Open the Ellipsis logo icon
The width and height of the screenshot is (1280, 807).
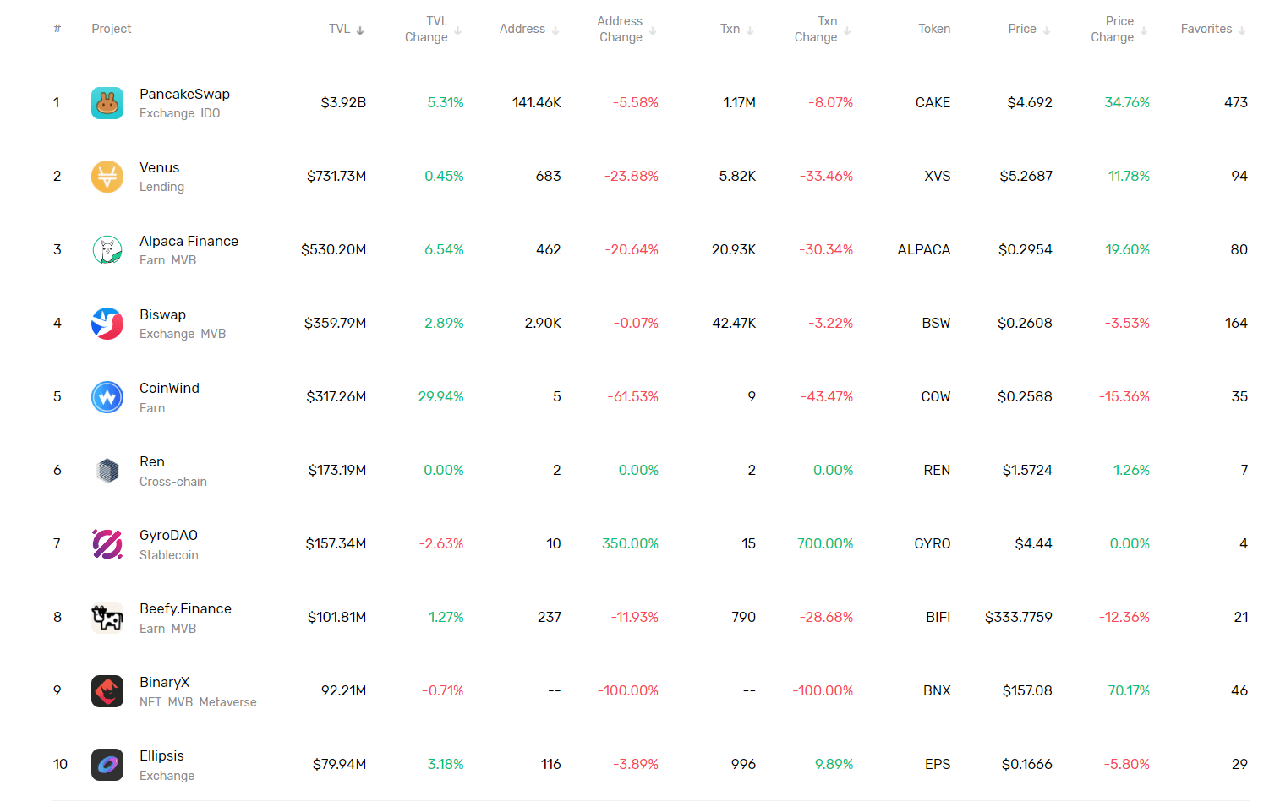click(107, 764)
